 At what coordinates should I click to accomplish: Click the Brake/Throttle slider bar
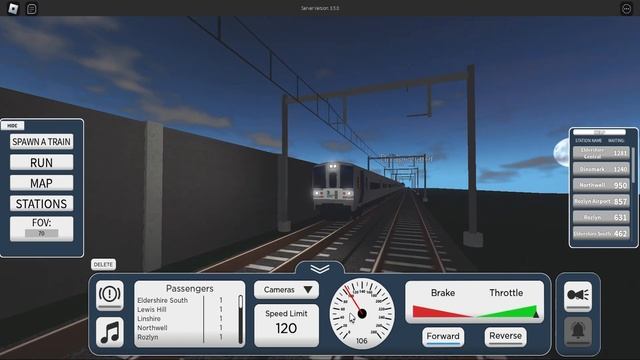click(x=475, y=311)
